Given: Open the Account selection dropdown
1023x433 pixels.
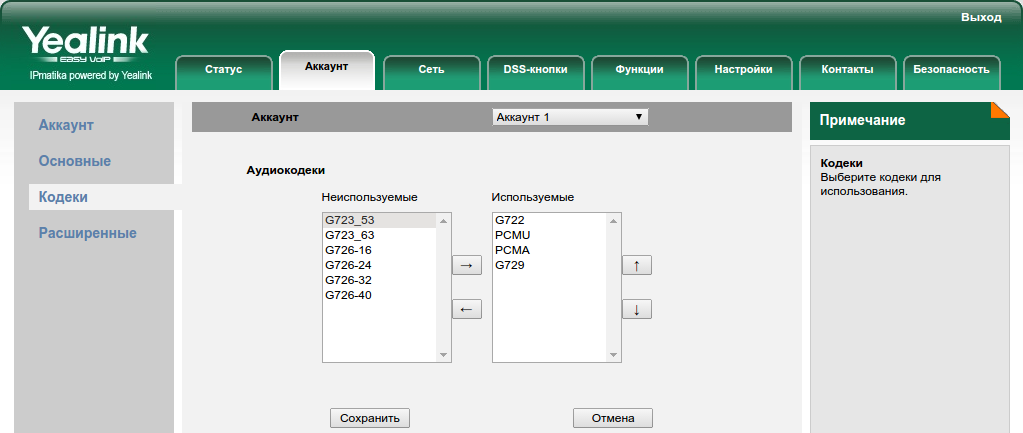Looking at the screenshot, I should click(x=570, y=117).
